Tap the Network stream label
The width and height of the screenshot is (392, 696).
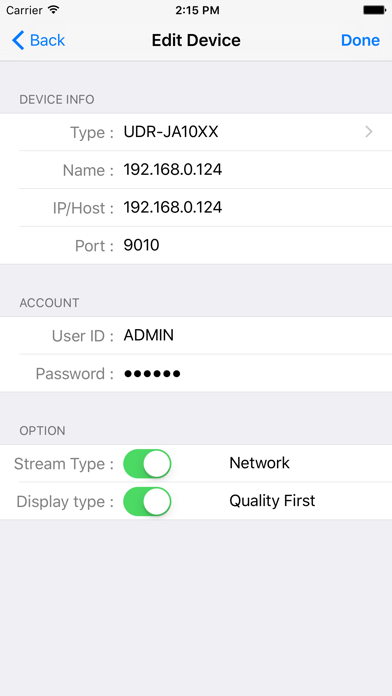click(259, 463)
